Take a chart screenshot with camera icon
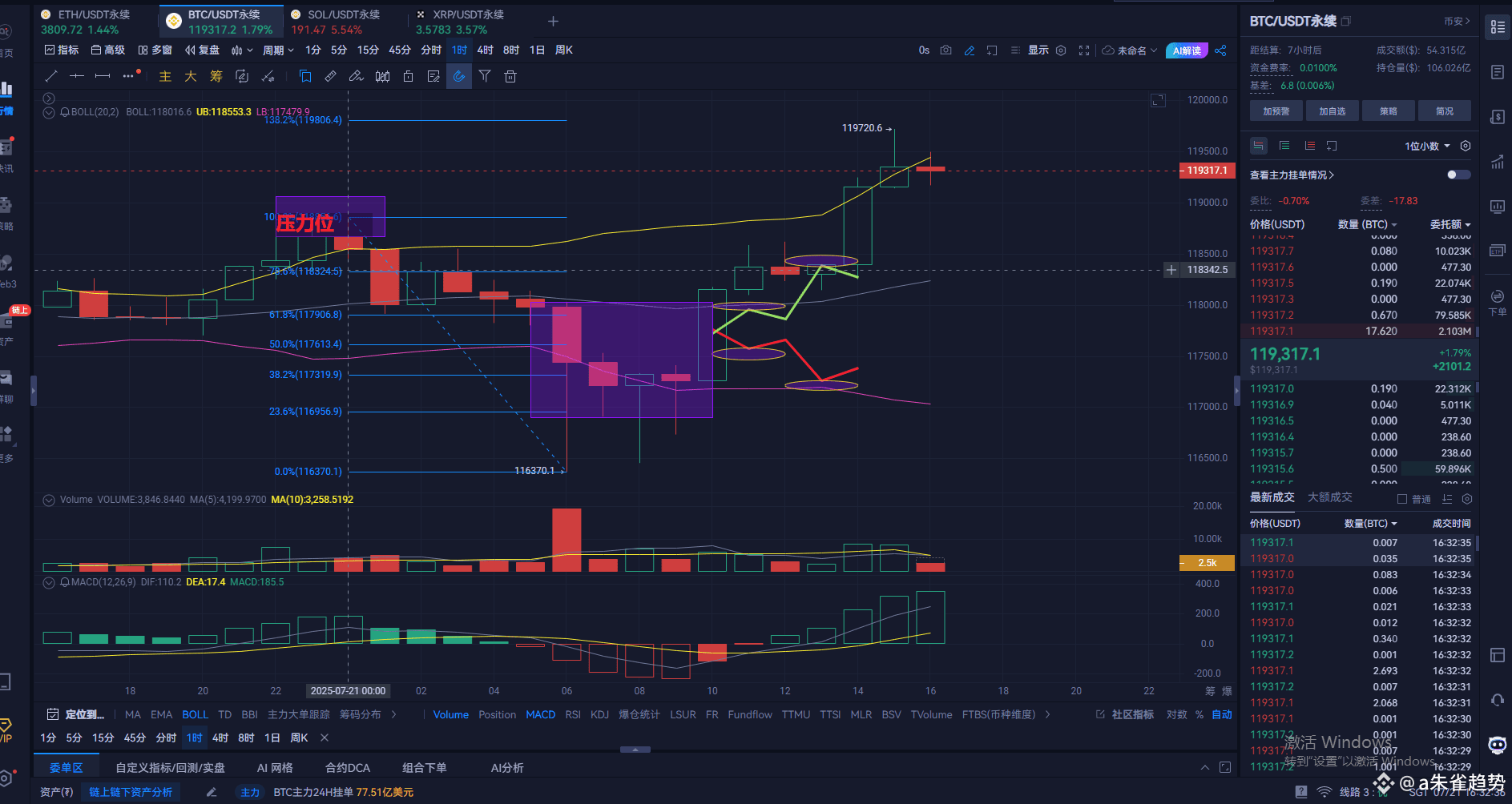This screenshot has width=1512, height=804. tap(946, 50)
